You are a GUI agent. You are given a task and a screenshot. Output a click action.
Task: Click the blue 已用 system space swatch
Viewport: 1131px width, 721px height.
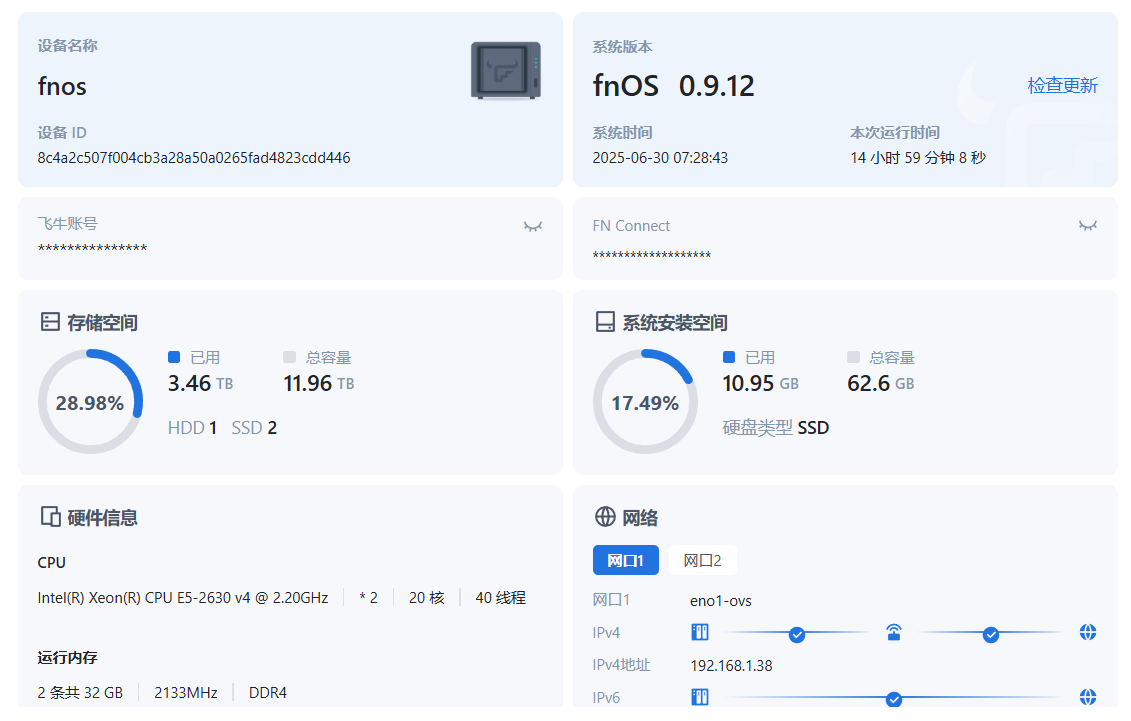pos(729,357)
